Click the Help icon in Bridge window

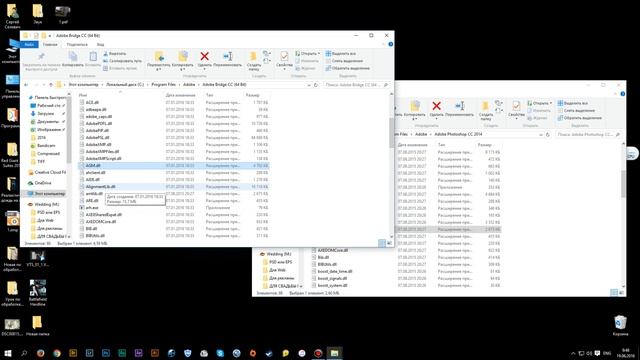pos(391,44)
